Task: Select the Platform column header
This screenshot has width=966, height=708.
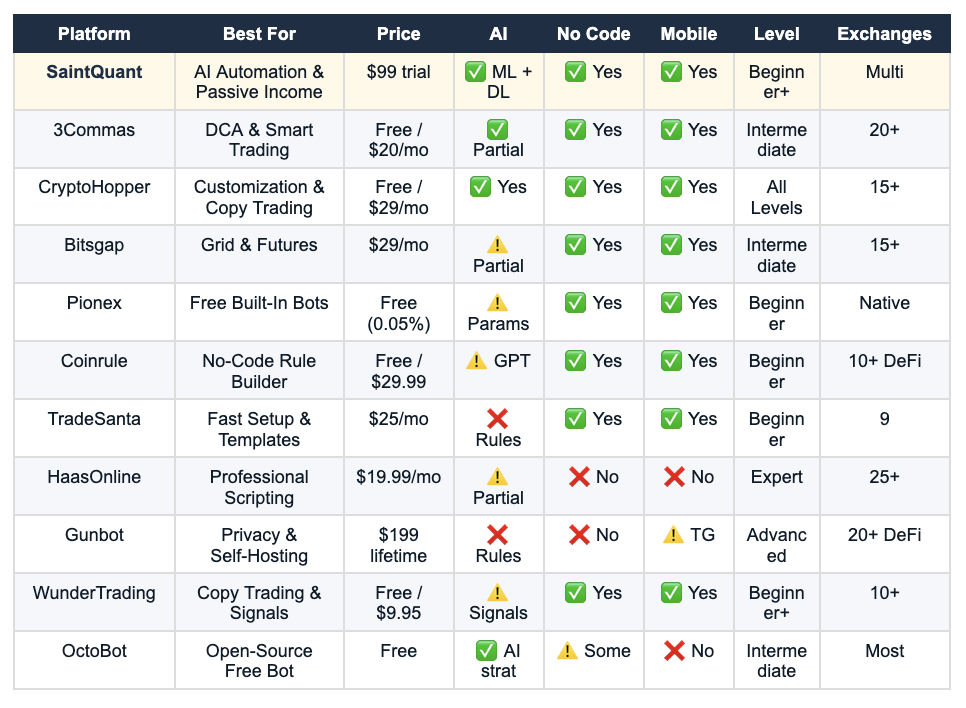Action: pos(94,34)
